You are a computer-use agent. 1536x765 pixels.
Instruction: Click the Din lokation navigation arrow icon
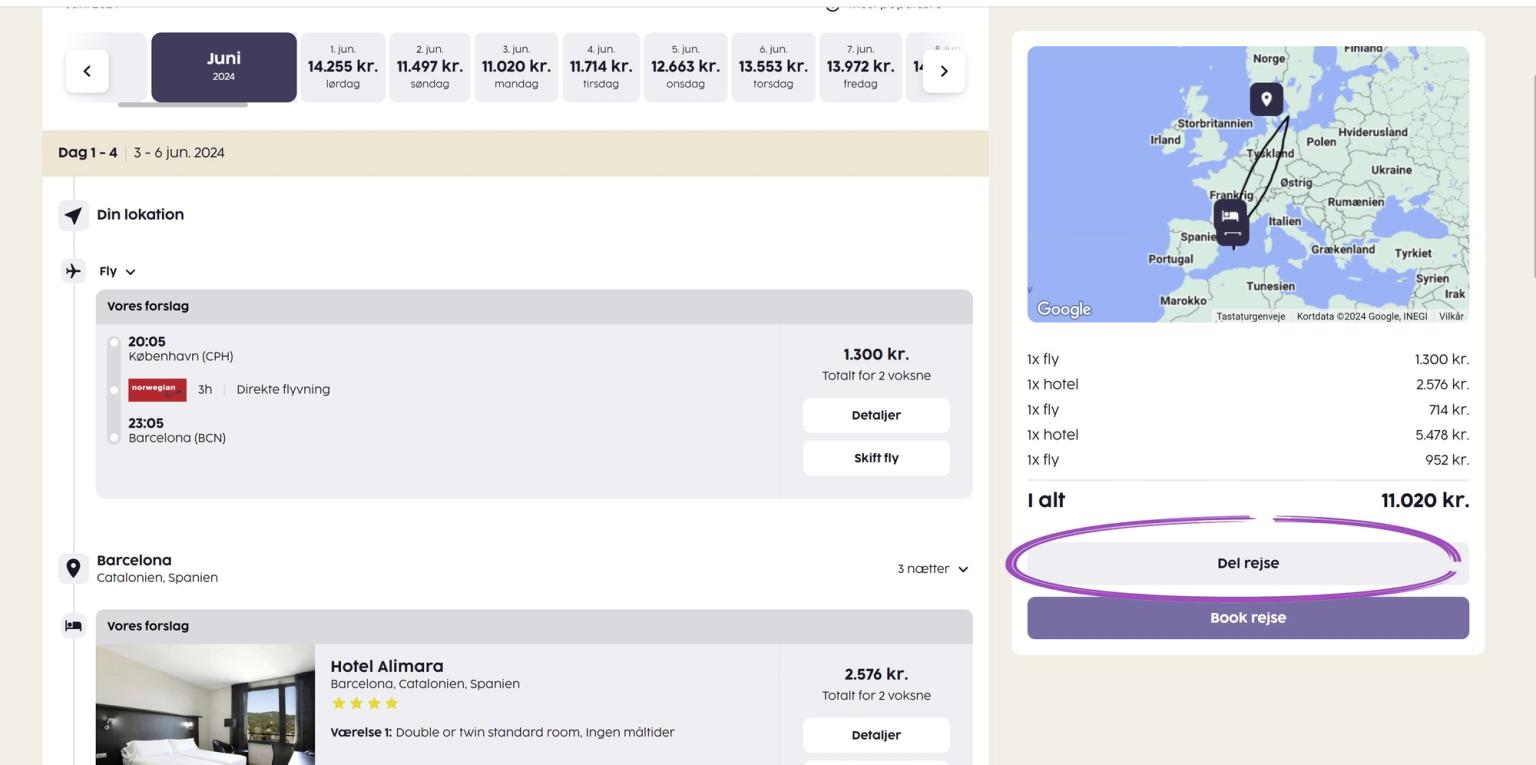pos(73,215)
